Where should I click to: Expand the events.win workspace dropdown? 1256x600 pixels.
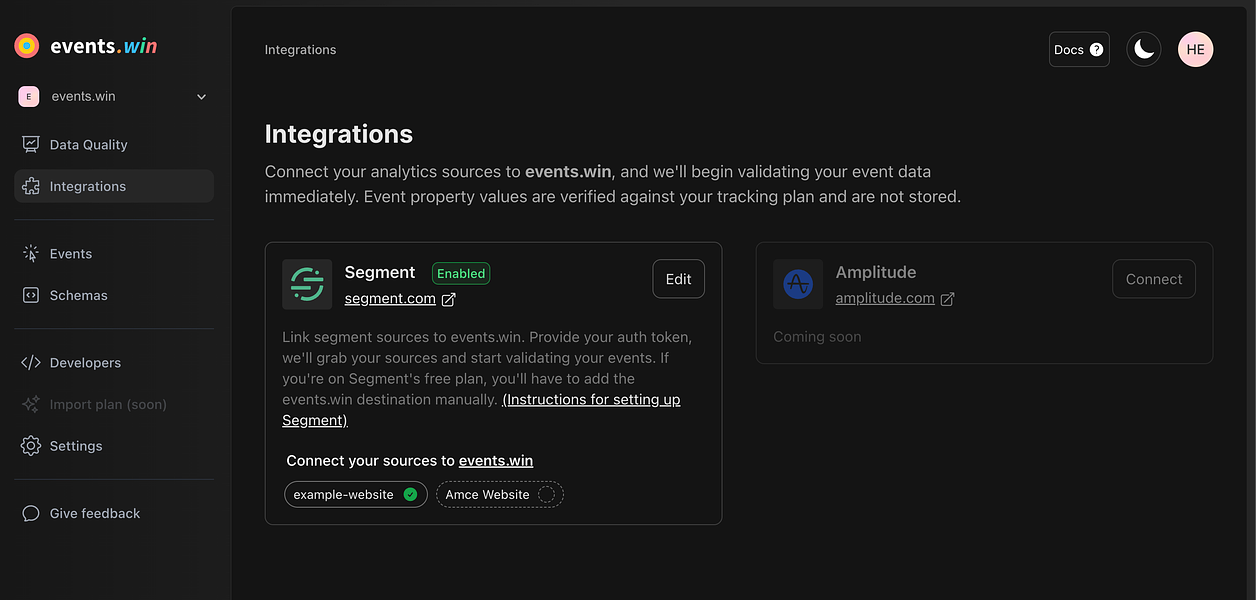tap(114, 97)
